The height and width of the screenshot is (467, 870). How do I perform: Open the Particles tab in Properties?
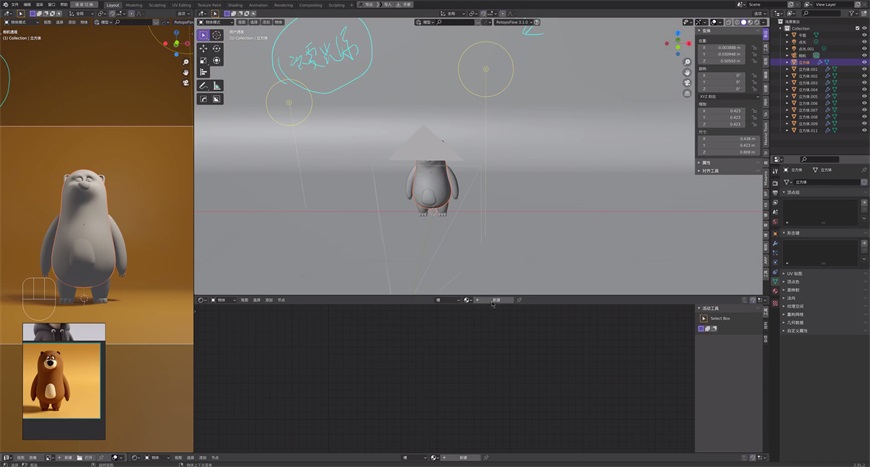(x=775, y=253)
